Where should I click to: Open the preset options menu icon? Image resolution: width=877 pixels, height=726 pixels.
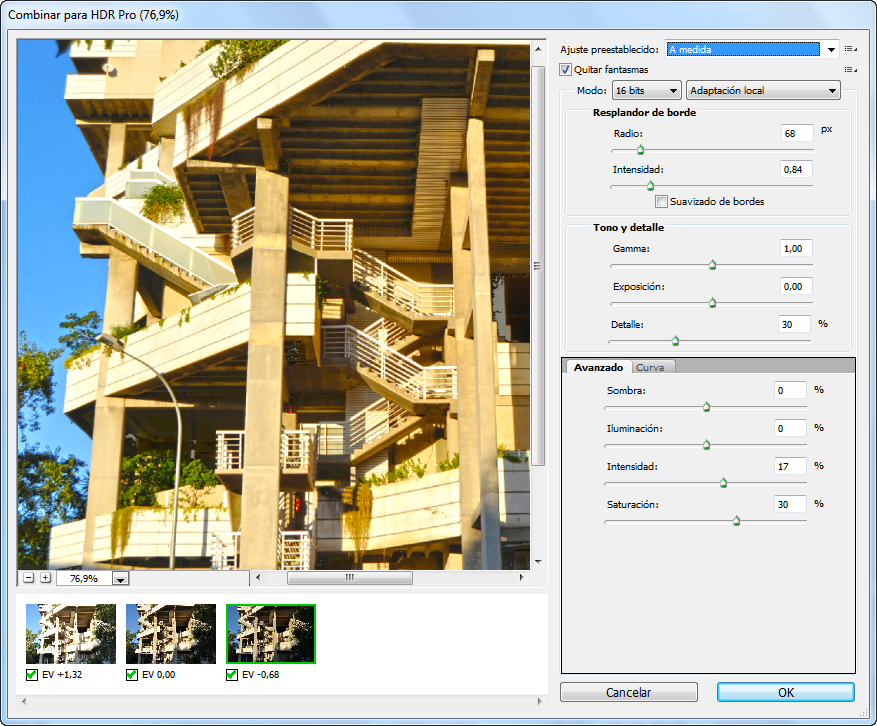pyautogui.click(x=850, y=48)
